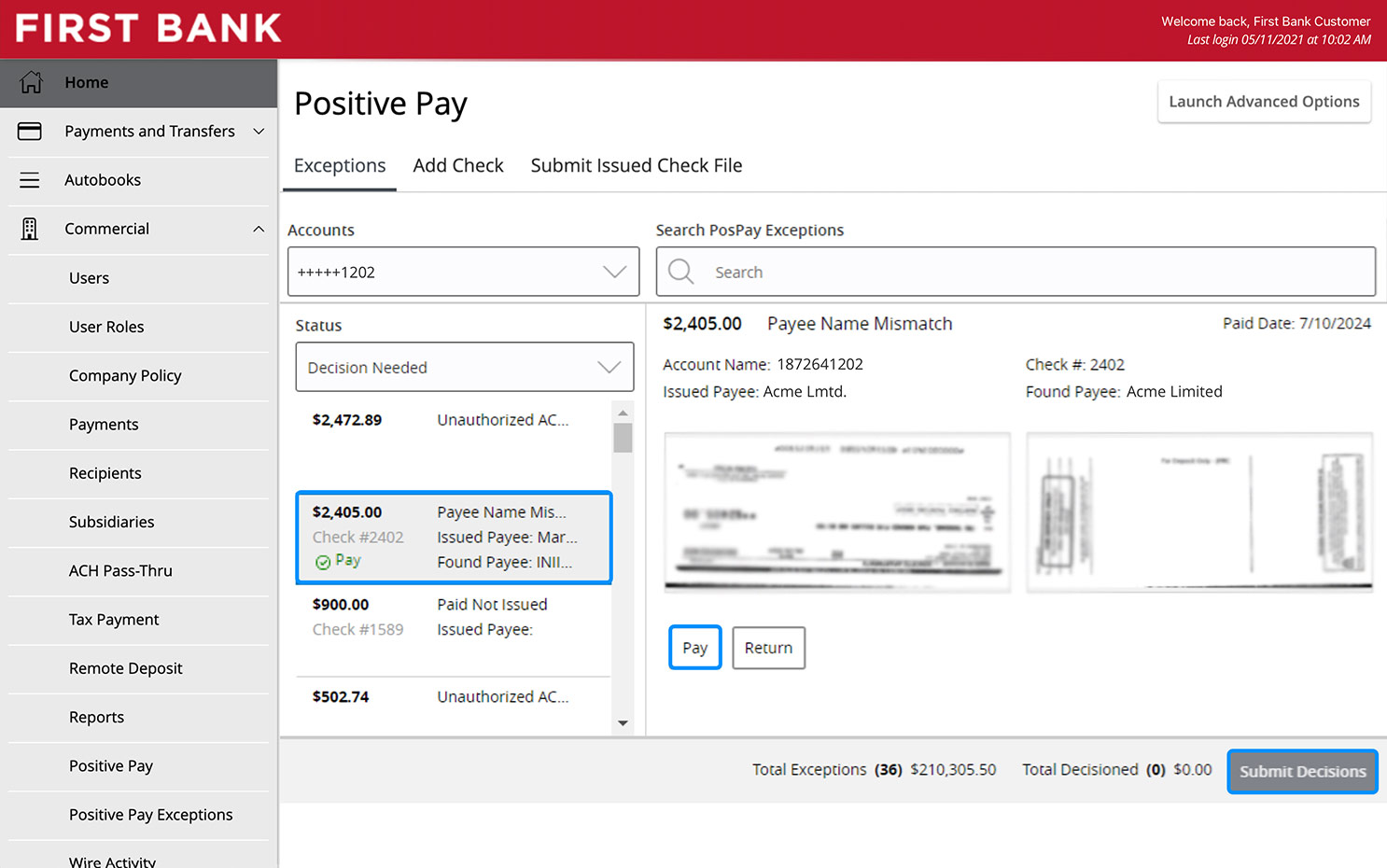
Task: Open Remote Deposit in the sidebar
Action: pyautogui.click(x=139, y=668)
